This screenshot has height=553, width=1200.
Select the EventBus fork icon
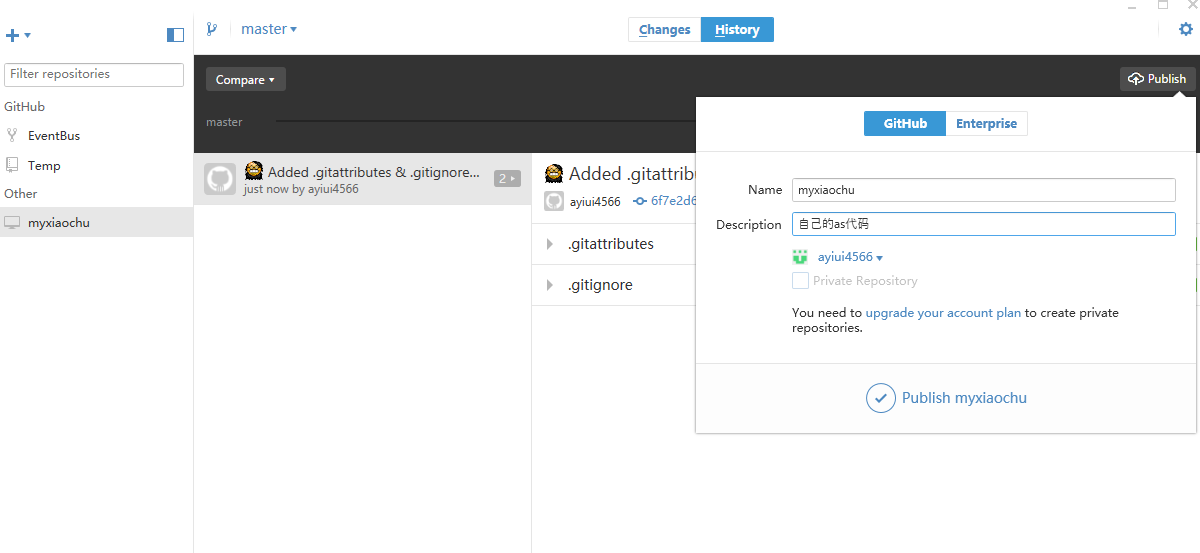[x=12, y=135]
